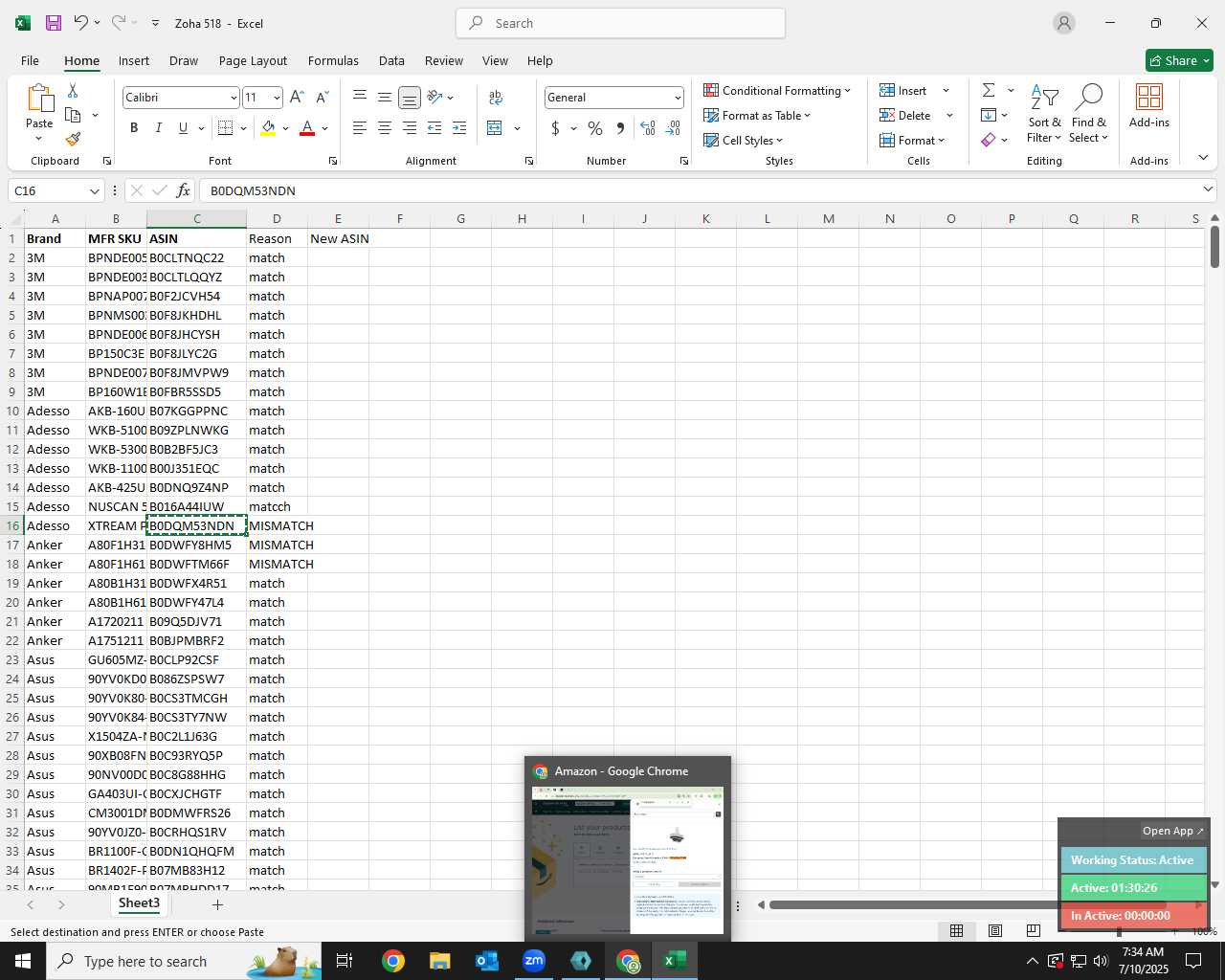Add a new sheet with plus button
1225x980 pixels.
pyautogui.click(x=217, y=904)
